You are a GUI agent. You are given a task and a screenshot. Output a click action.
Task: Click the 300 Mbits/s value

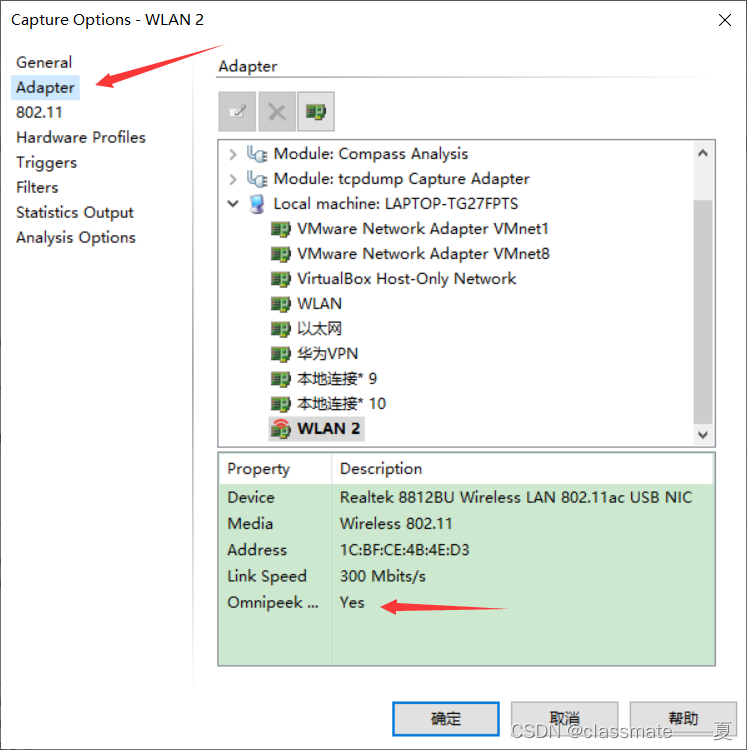pyautogui.click(x=383, y=576)
